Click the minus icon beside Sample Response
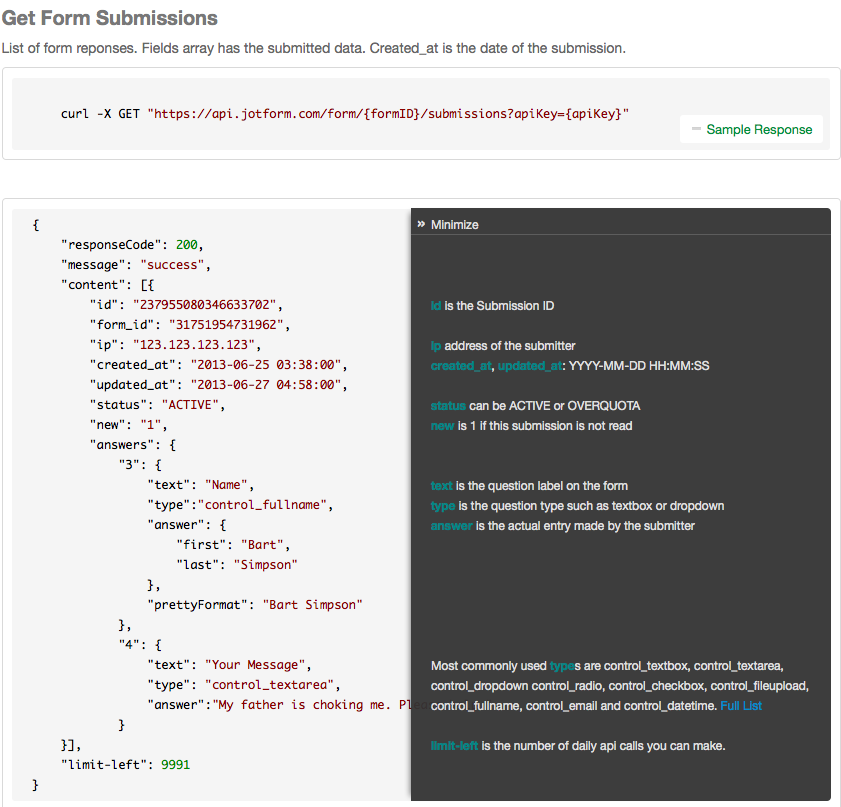 click(696, 129)
